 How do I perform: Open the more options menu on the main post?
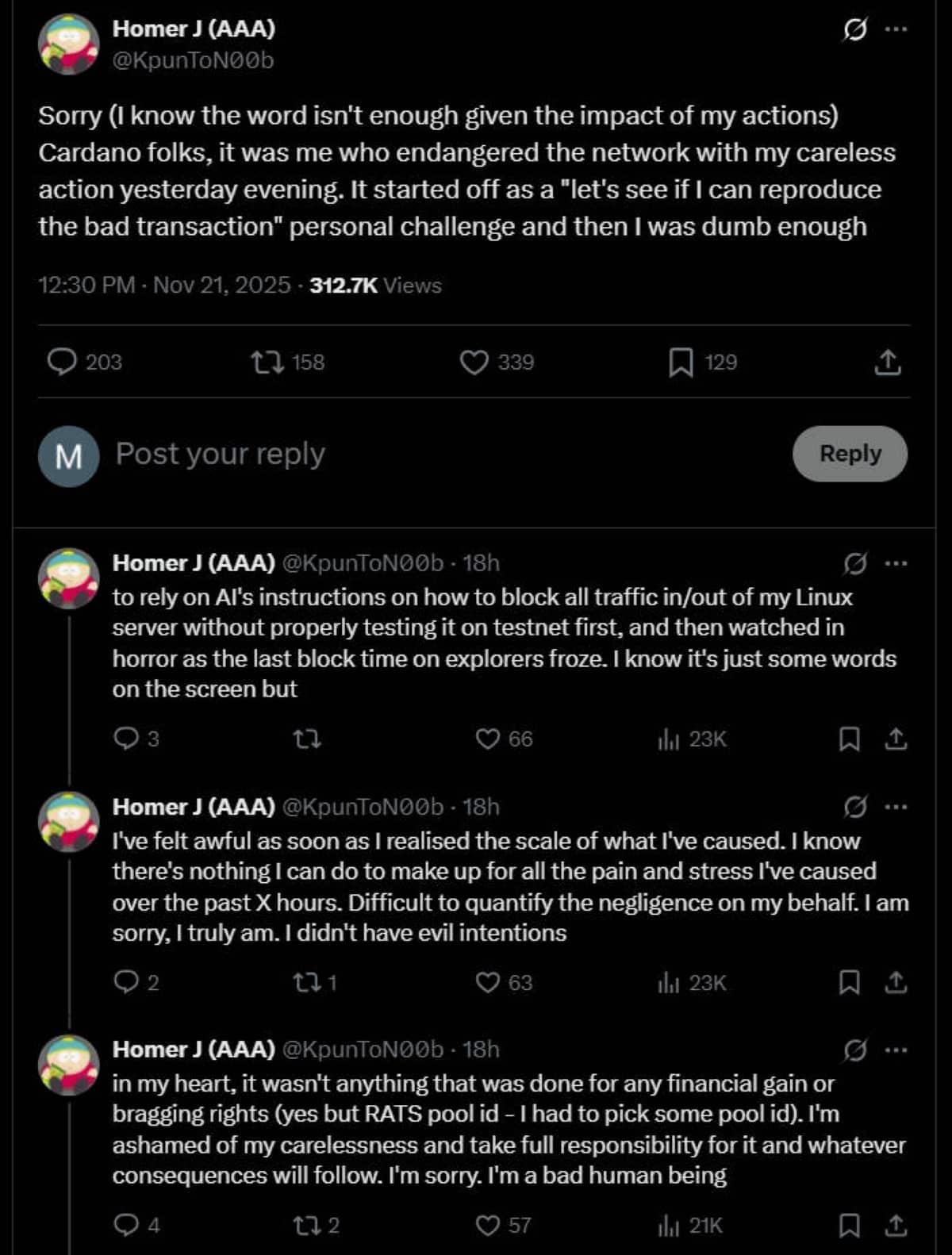pyautogui.click(x=896, y=29)
